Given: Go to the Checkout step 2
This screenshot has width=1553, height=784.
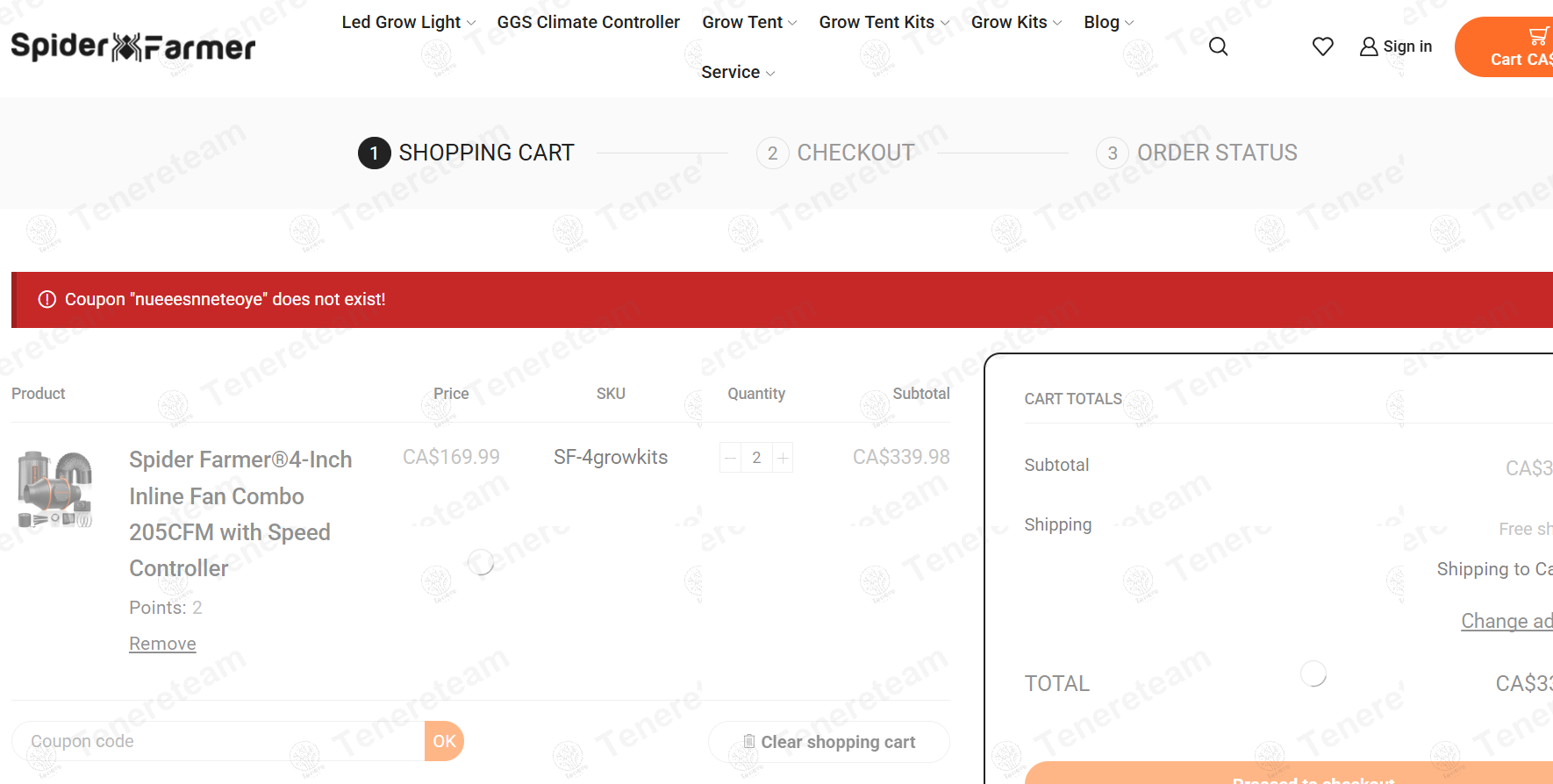Looking at the screenshot, I should (835, 153).
